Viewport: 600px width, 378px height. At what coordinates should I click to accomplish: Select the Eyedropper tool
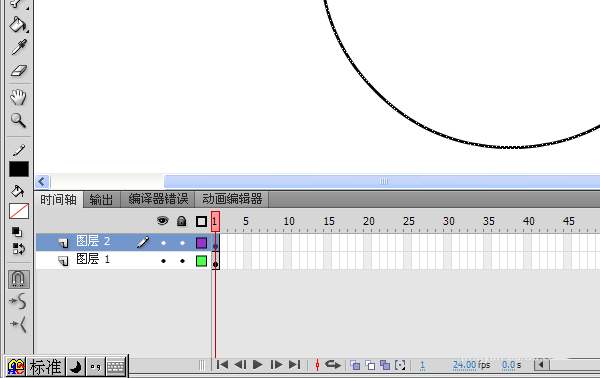click(x=18, y=47)
